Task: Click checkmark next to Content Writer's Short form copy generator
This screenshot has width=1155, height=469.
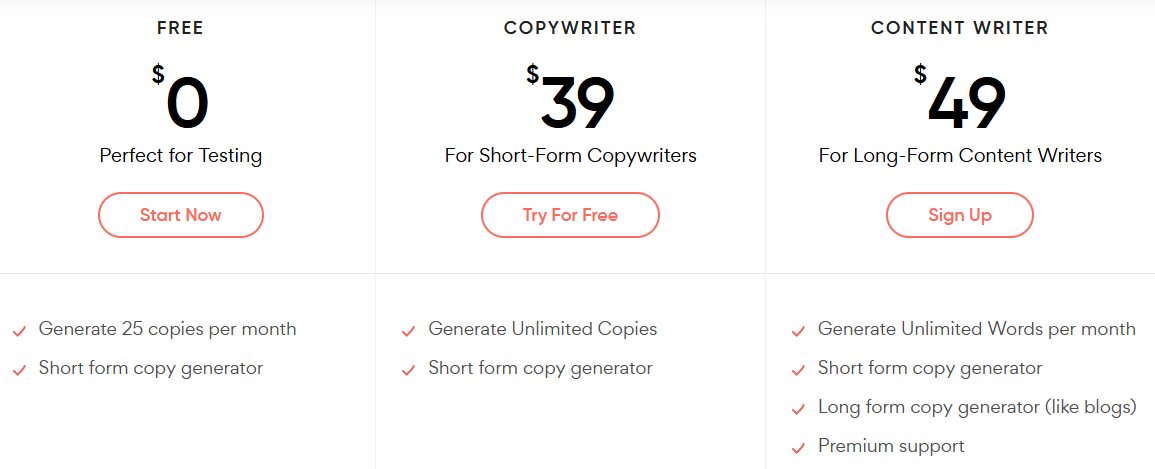Action: tap(798, 371)
